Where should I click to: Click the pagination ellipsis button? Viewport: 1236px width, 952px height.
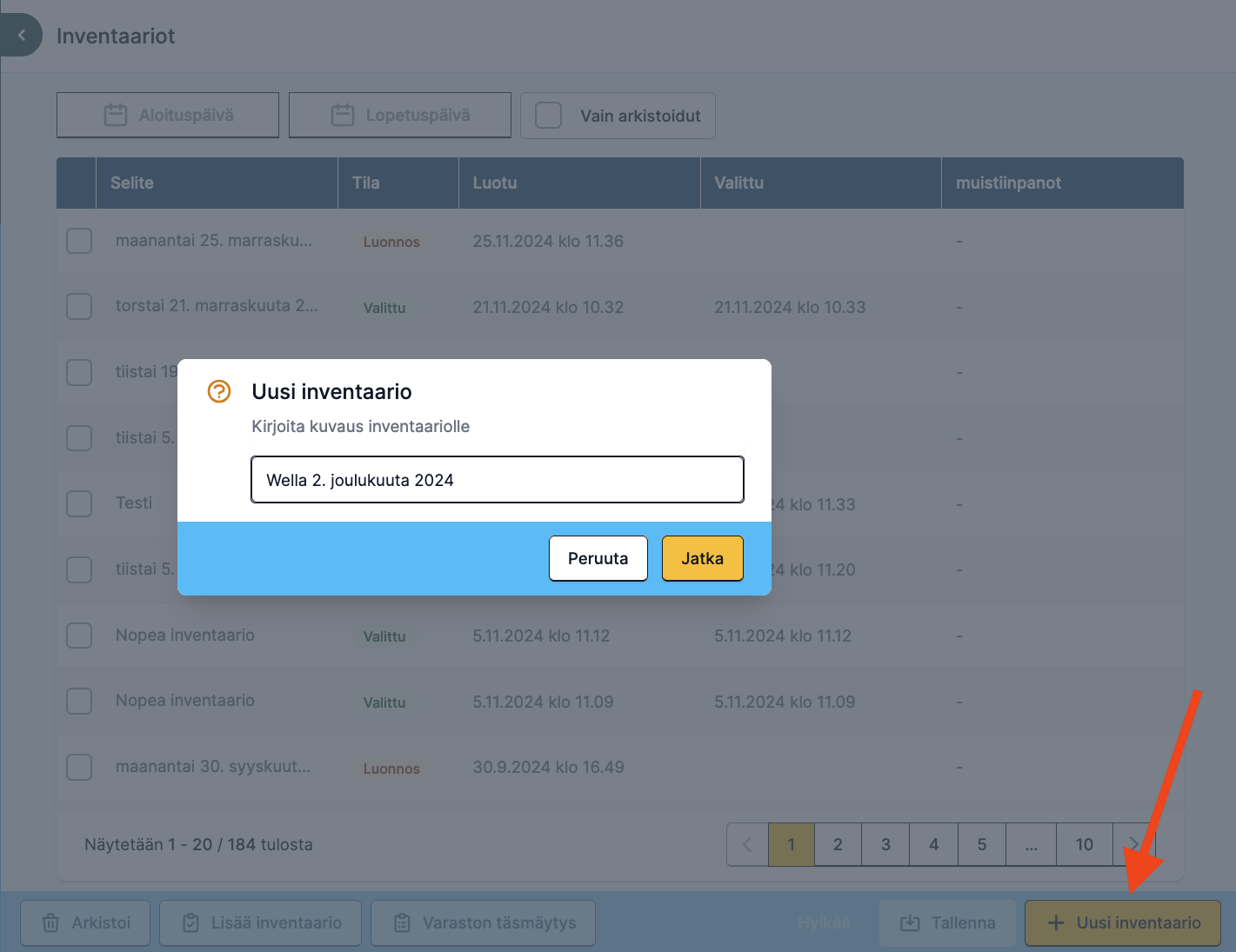point(1032,844)
